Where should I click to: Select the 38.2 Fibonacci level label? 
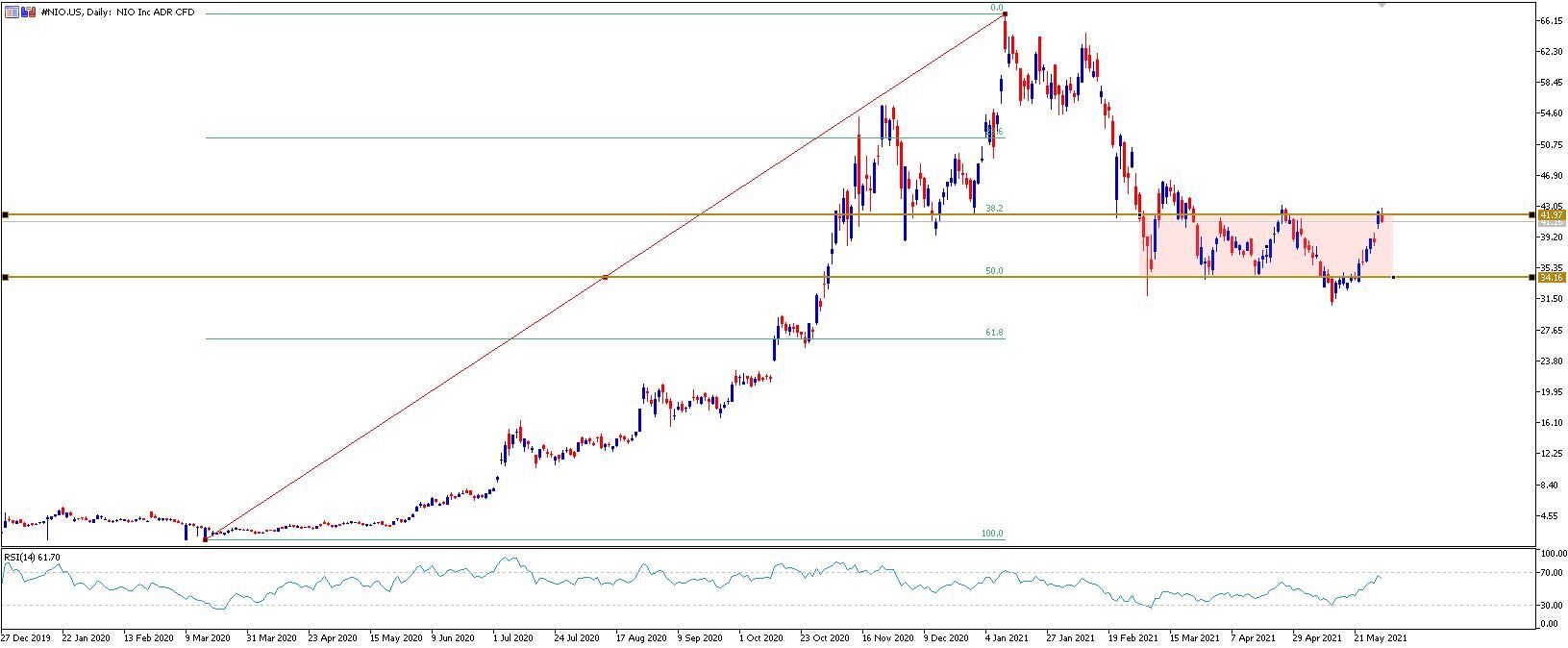click(x=995, y=209)
